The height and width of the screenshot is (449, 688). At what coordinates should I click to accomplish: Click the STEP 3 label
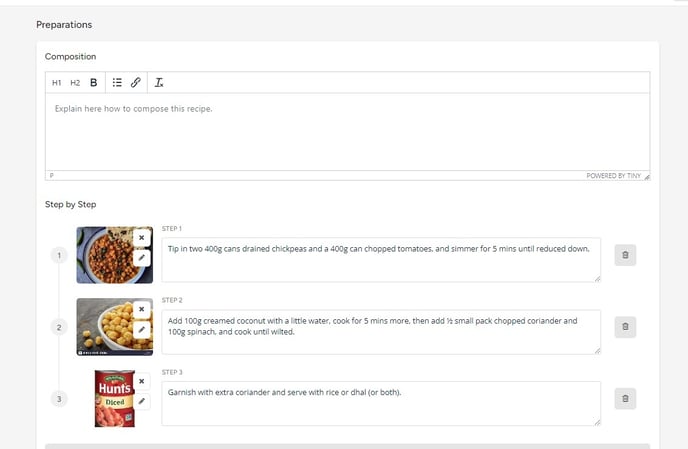[x=172, y=372]
